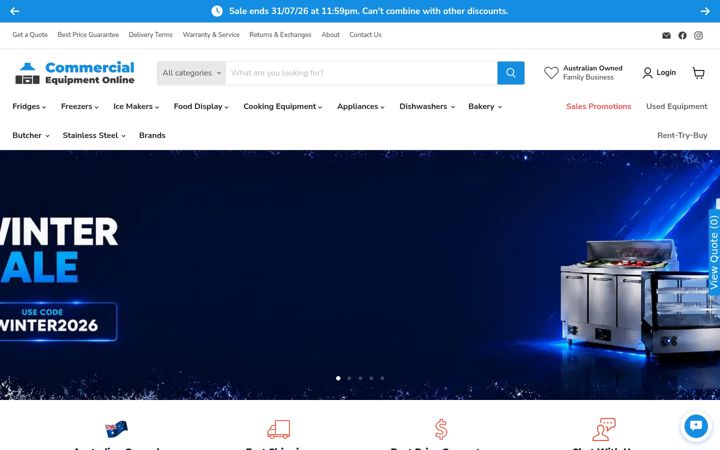Click the red delivery truck icon

click(279, 429)
